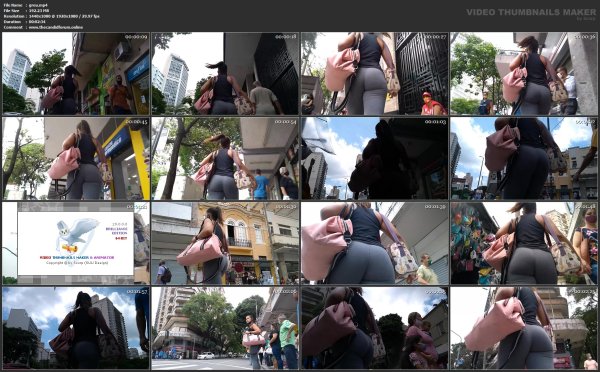The width and height of the screenshot is (600, 372).
Task: Select the street crossing thumbnail with parked cars
Action: tap(225, 328)
